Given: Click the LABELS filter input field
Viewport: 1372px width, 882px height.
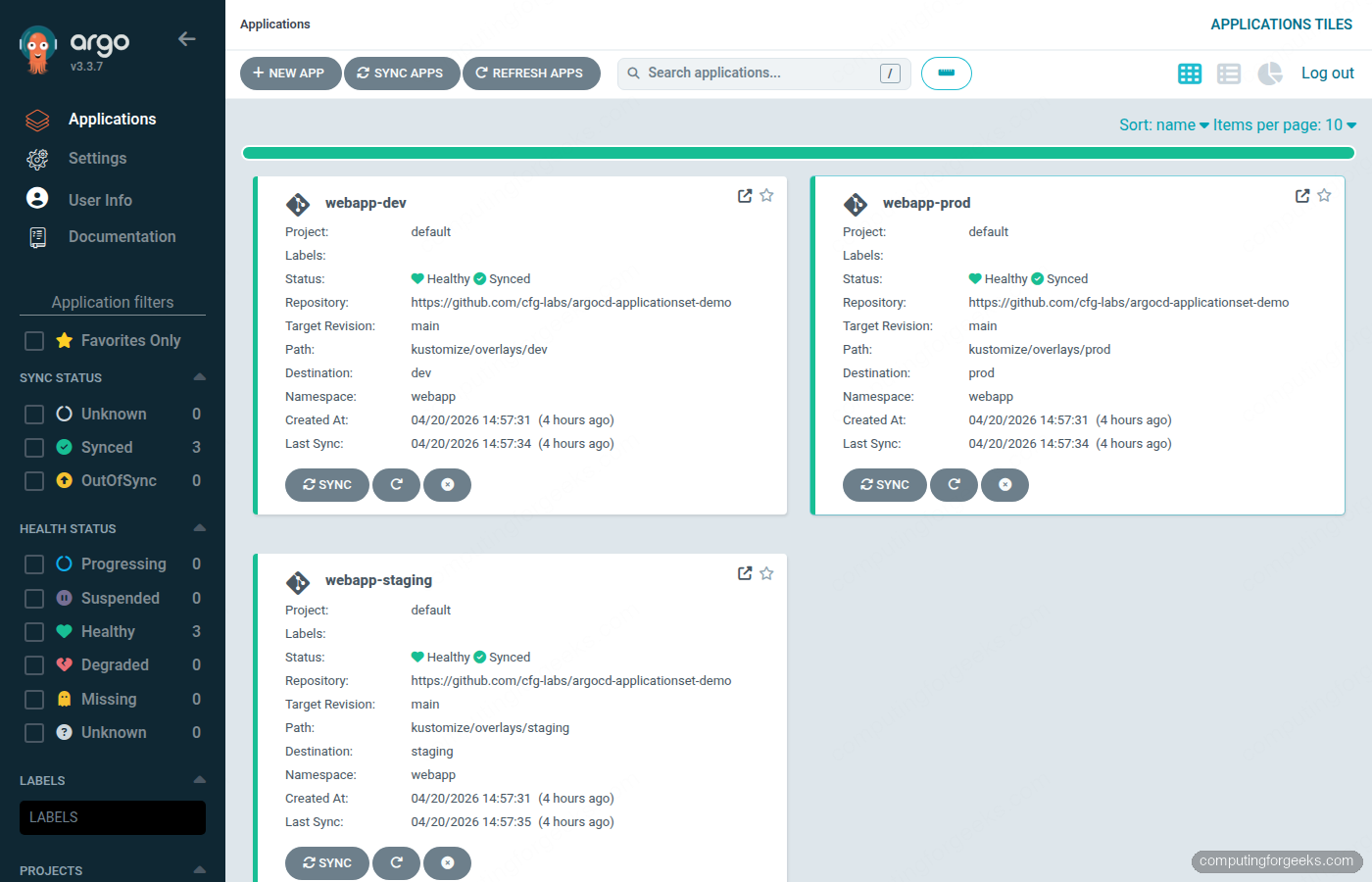Looking at the screenshot, I should [x=112, y=817].
